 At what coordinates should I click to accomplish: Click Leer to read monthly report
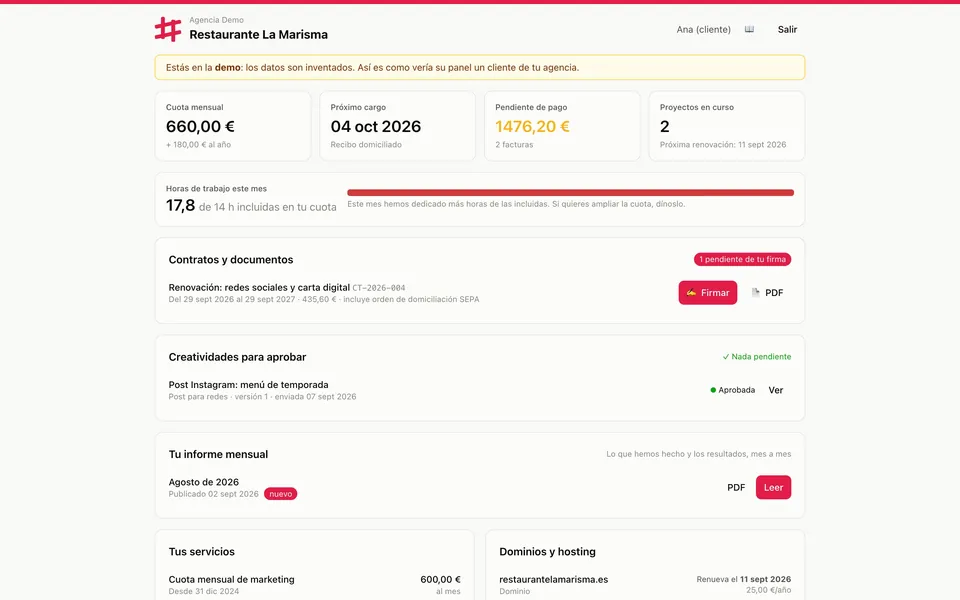773,487
